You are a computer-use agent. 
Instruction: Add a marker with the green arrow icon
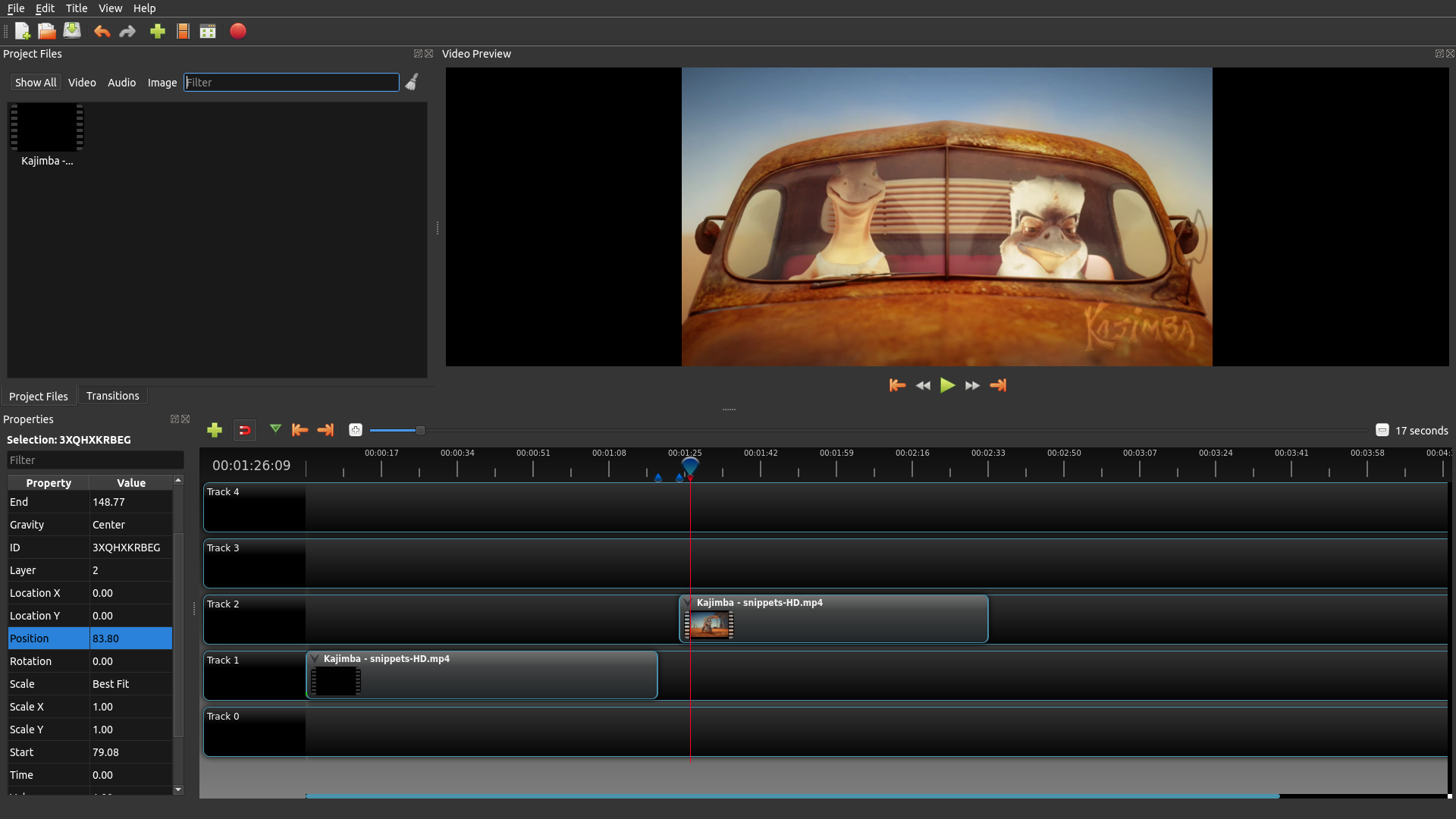pos(275,429)
